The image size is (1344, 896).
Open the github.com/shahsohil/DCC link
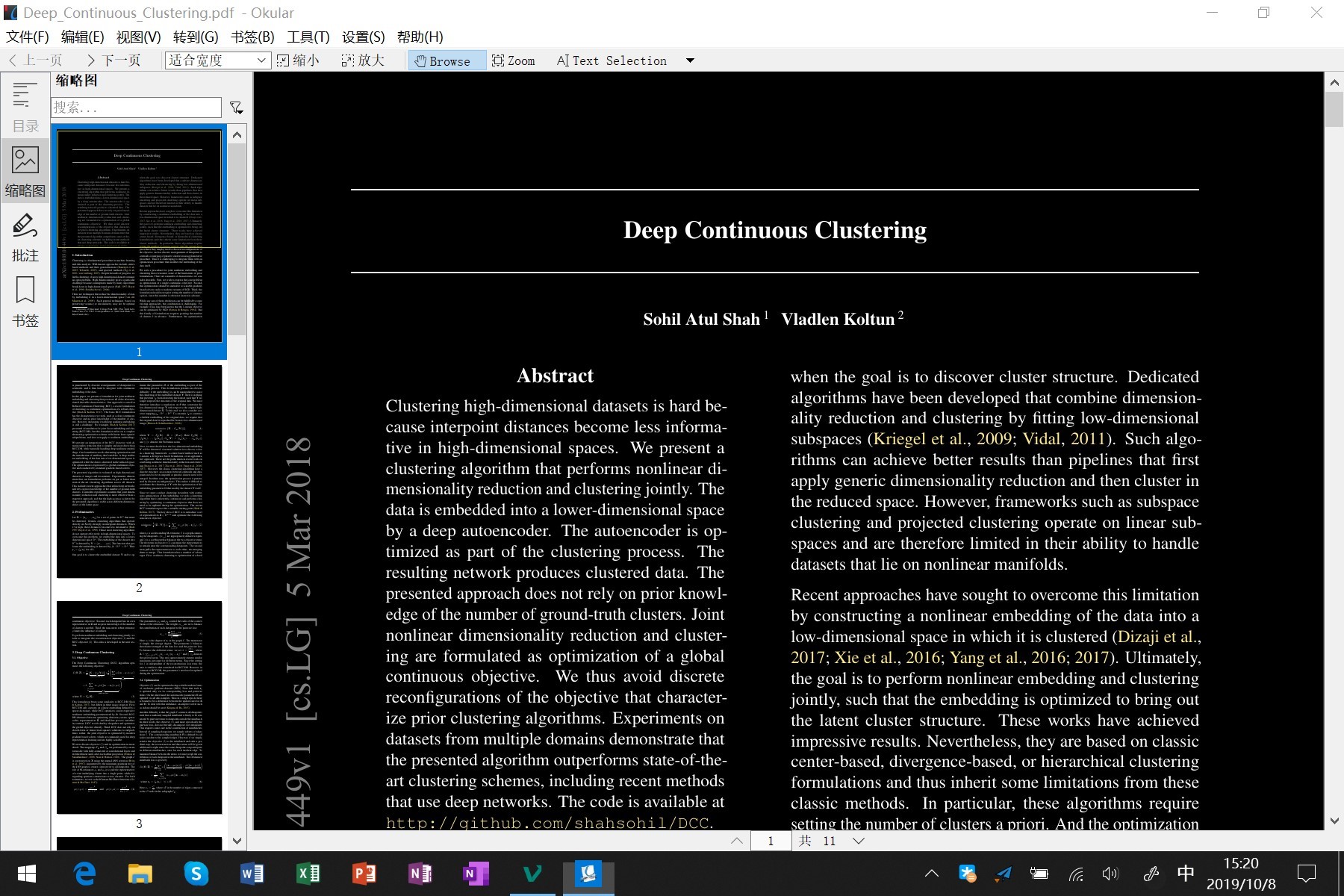click(547, 823)
